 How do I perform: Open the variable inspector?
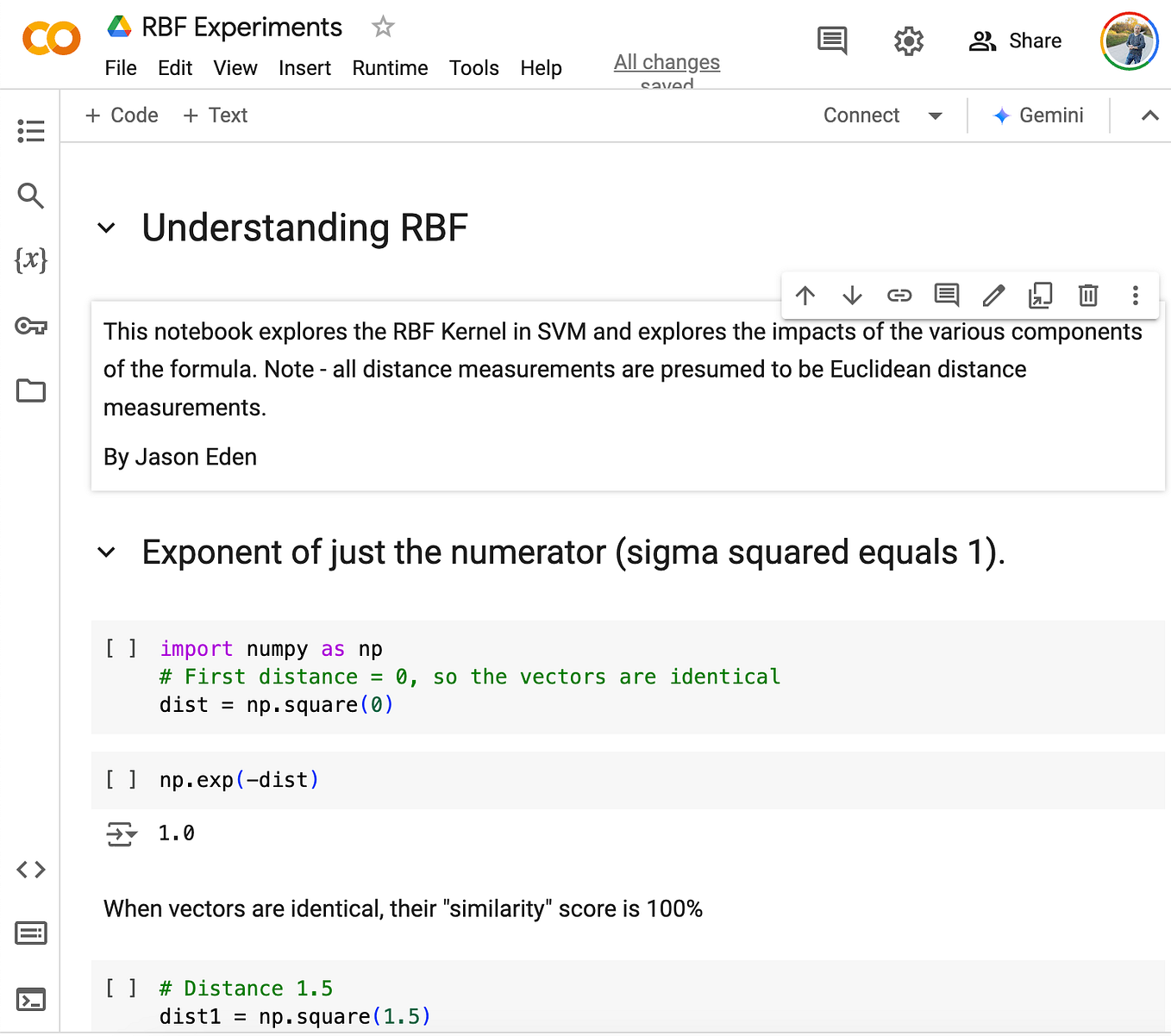click(x=31, y=260)
